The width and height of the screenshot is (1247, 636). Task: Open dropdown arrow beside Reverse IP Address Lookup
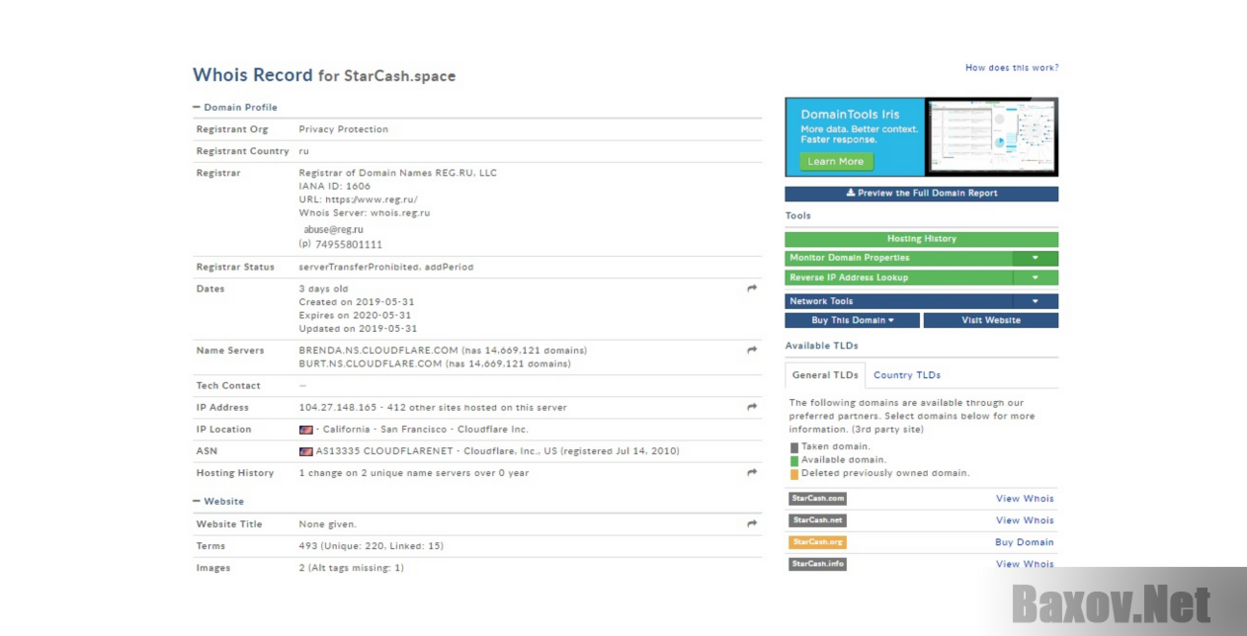pos(1035,278)
